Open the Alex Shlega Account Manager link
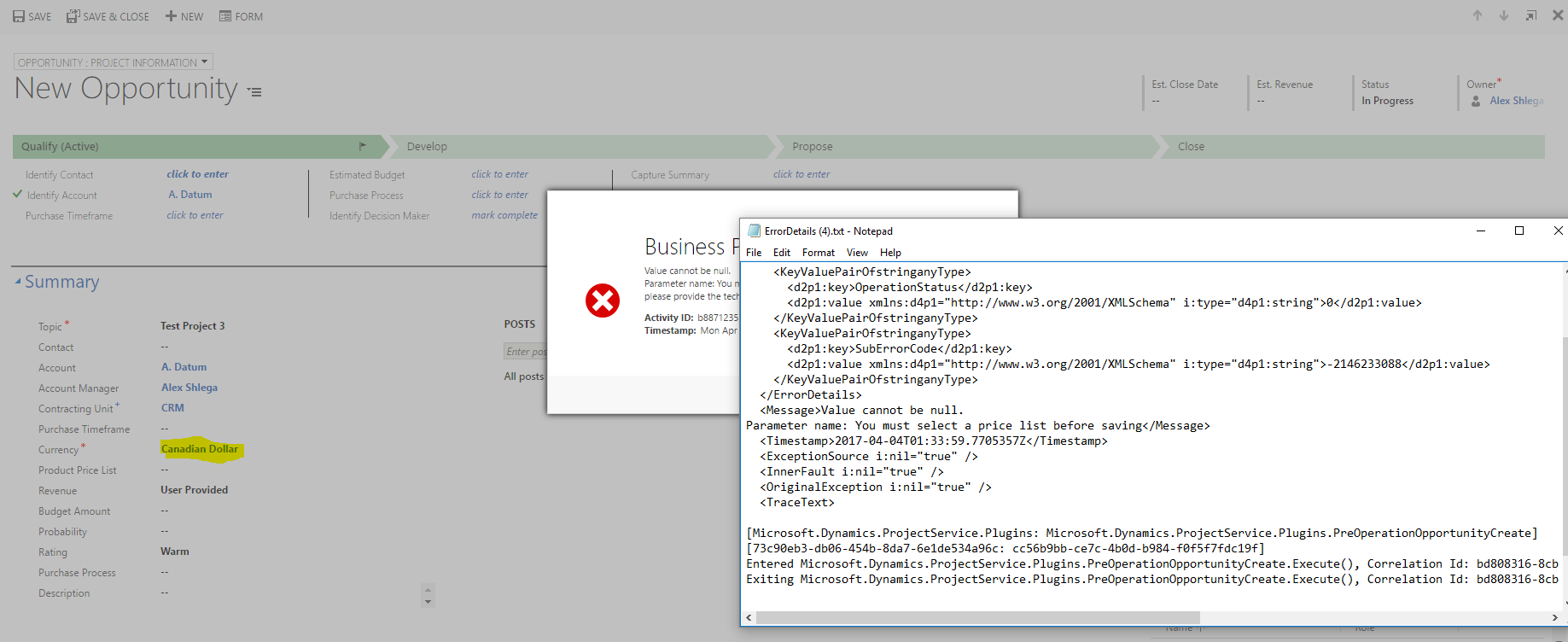This screenshot has height=642, width=1568. coord(189,388)
